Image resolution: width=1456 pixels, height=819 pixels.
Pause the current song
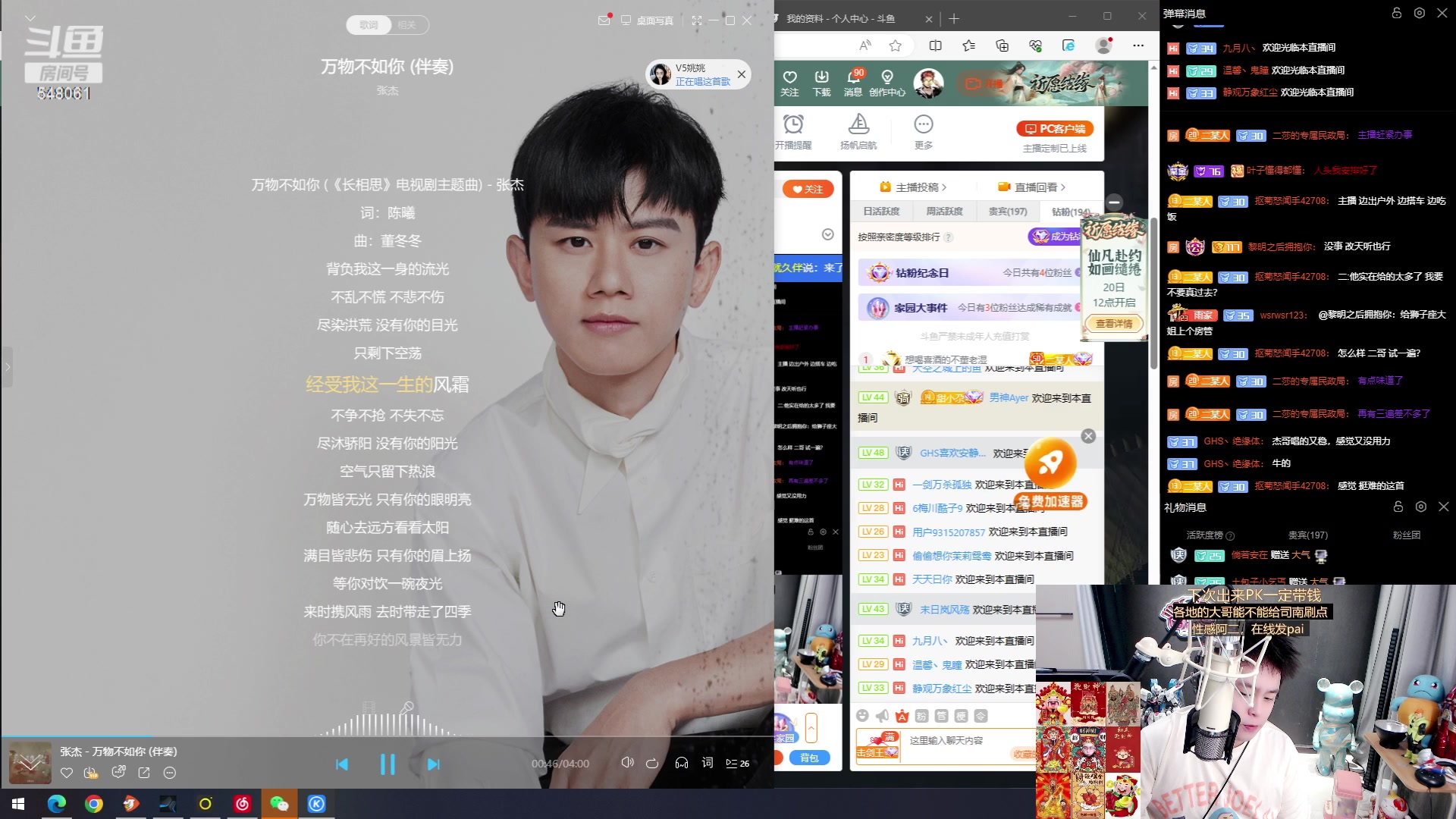point(388,764)
